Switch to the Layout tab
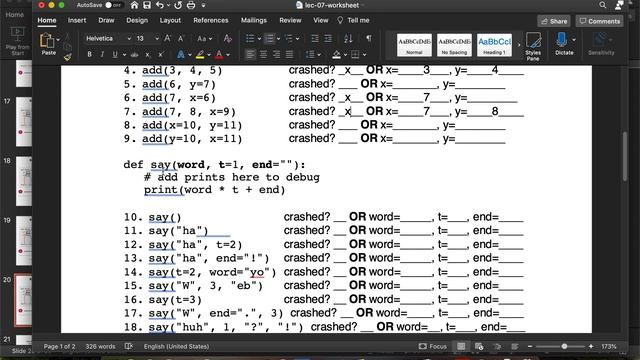 170,20
